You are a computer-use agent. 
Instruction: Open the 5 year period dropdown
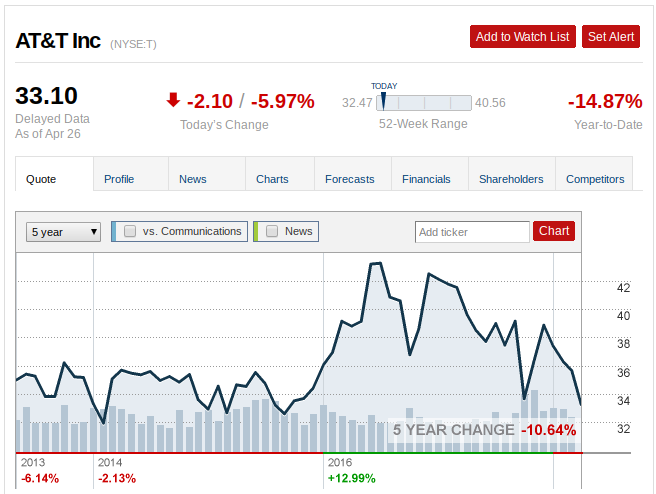[63, 232]
